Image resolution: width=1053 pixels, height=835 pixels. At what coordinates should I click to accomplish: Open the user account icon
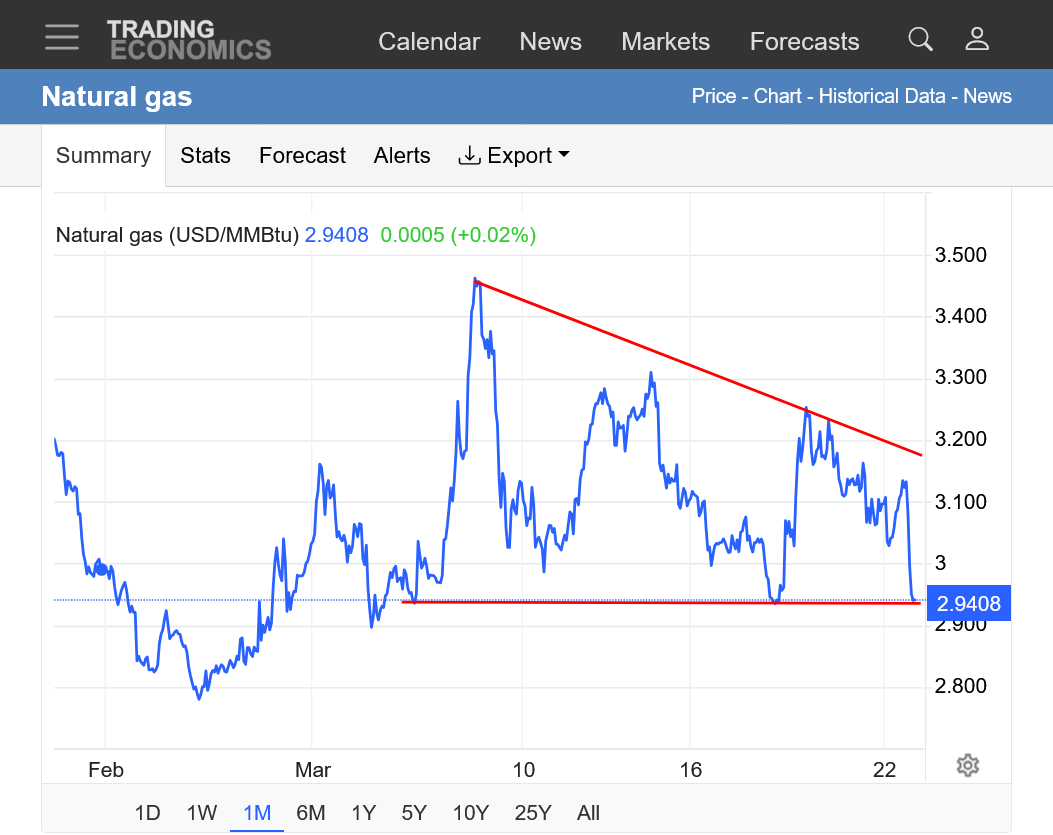pos(977,39)
